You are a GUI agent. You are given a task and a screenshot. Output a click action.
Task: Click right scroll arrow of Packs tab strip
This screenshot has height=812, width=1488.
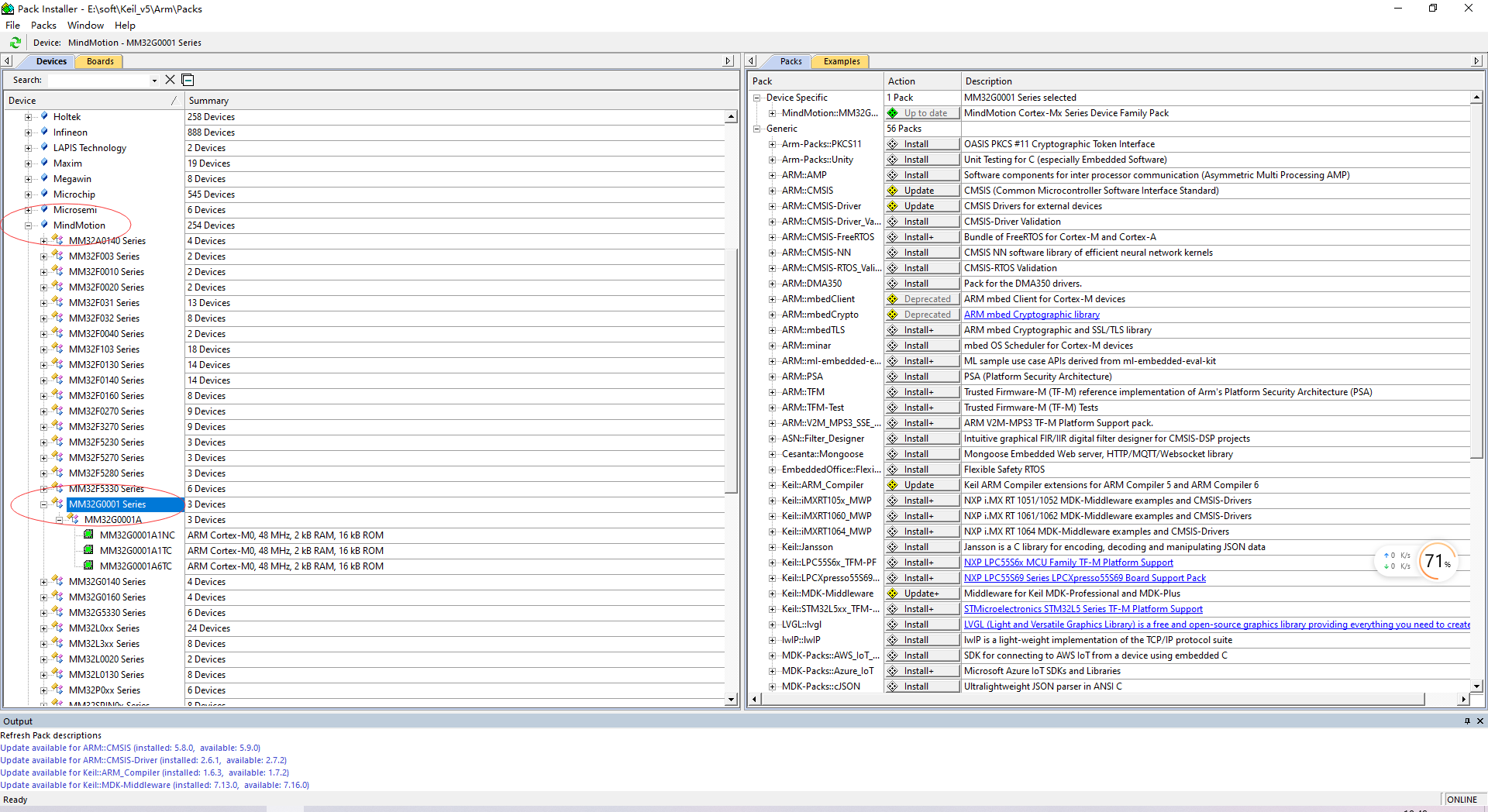[x=1476, y=60]
